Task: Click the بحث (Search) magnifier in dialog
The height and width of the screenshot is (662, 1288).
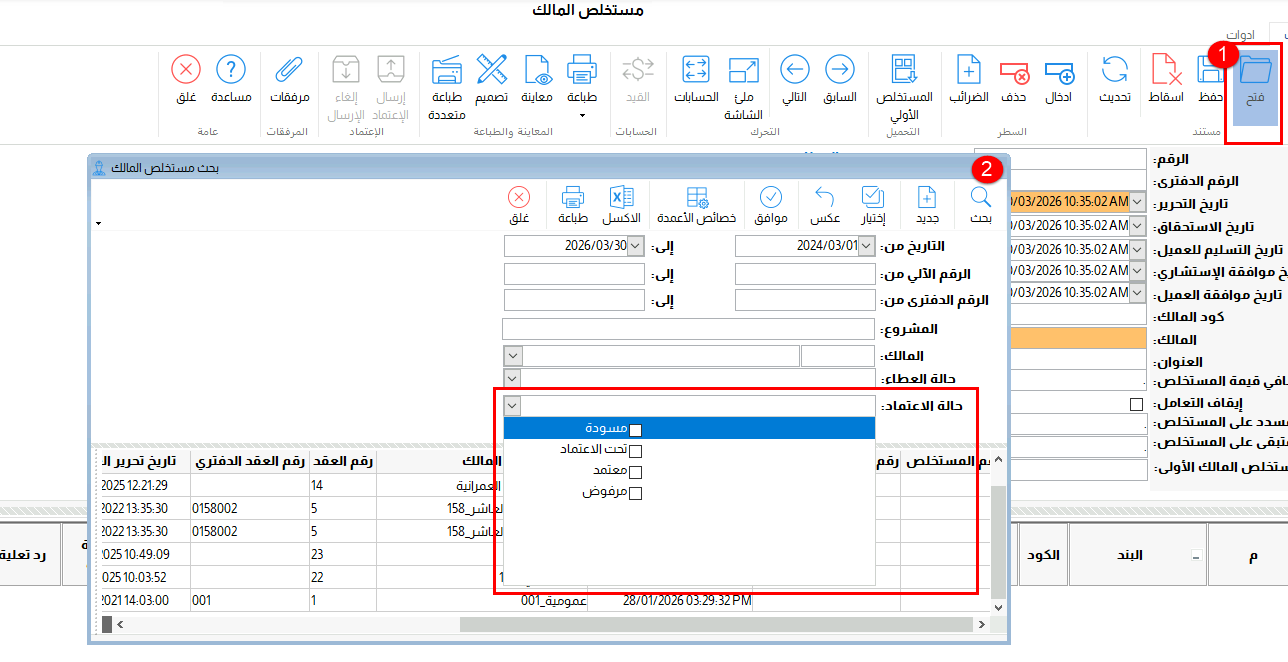Action: [x=981, y=204]
